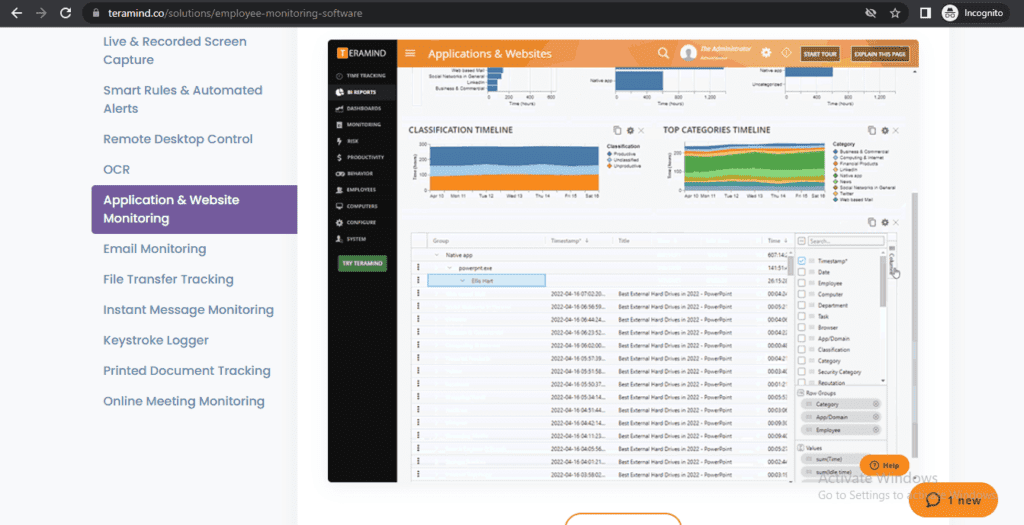Click the eye-slash tracking protection icon
Screen dimensions: 1024x525
pos(869,13)
